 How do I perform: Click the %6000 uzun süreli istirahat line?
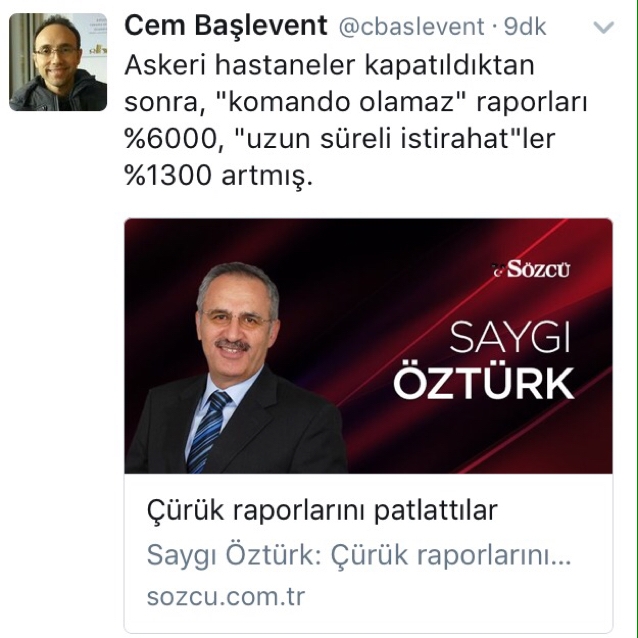[340, 139]
